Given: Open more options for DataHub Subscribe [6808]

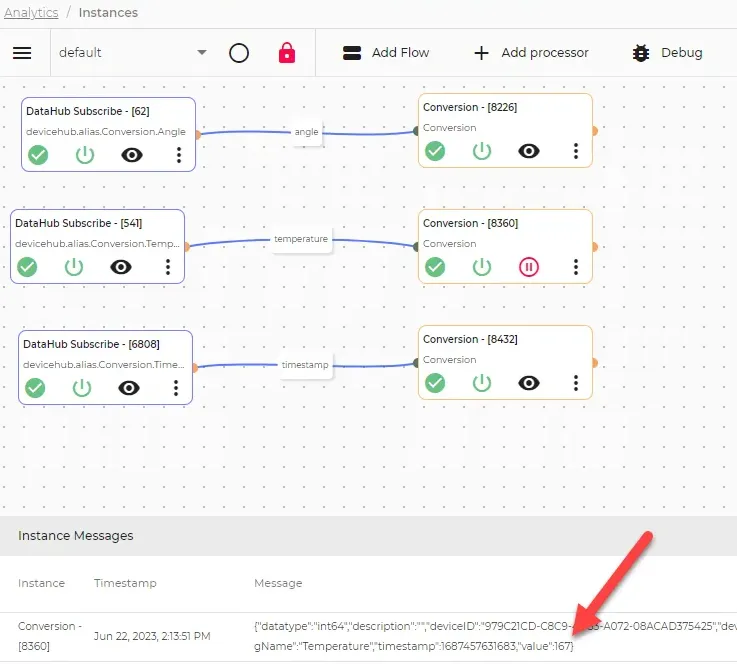Looking at the screenshot, I should [x=176, y=388].
